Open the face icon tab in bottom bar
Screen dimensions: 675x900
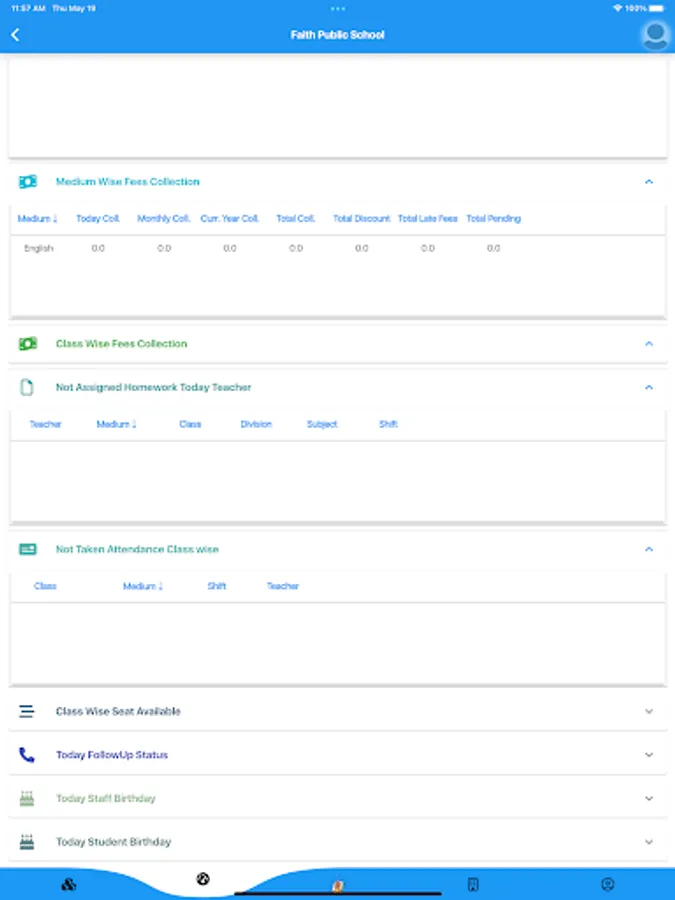(x=607, y=884)
